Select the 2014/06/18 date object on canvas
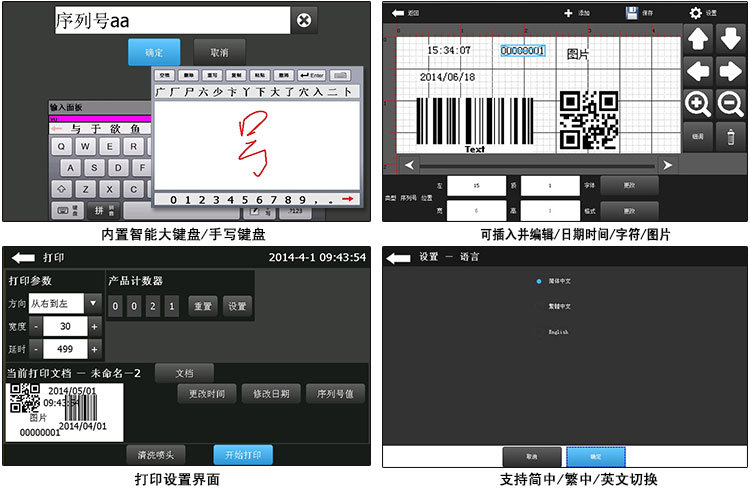The height and width of the screenshot is (488, 750). (x=447, y=77)
